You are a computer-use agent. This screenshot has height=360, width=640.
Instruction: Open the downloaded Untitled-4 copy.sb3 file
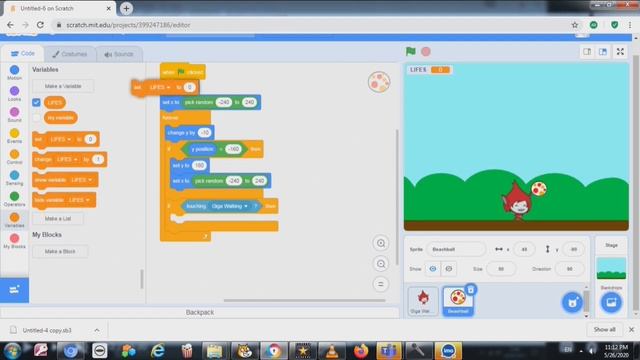(47, 330)
